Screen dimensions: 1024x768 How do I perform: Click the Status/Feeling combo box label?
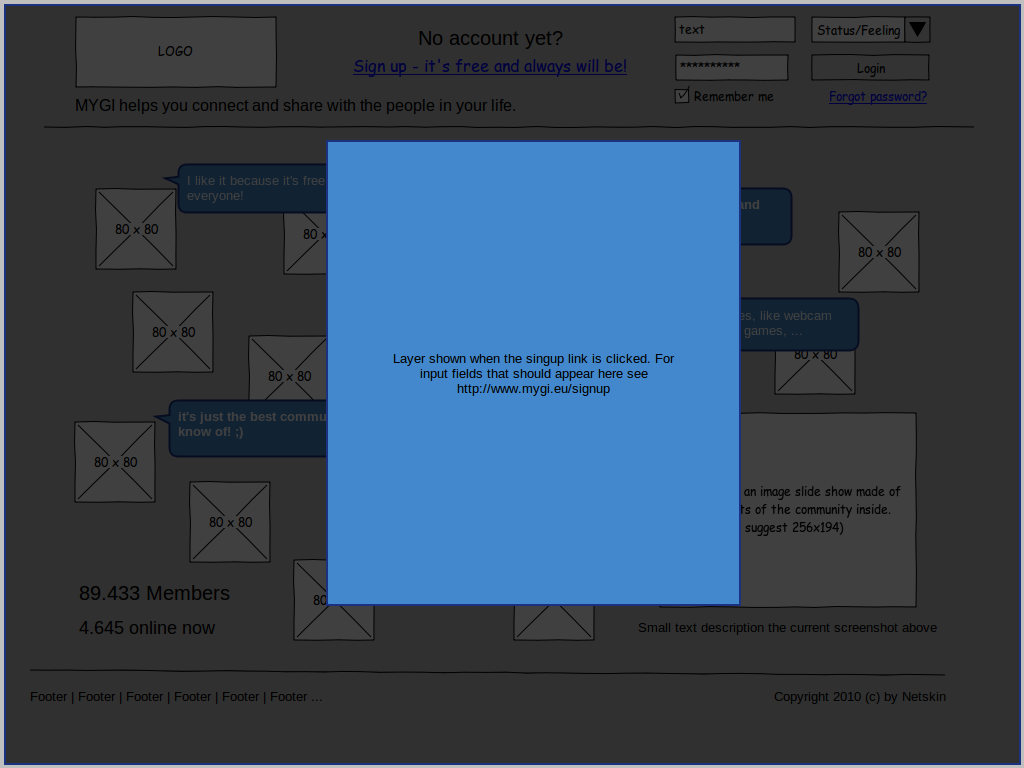tap(858, 30)
